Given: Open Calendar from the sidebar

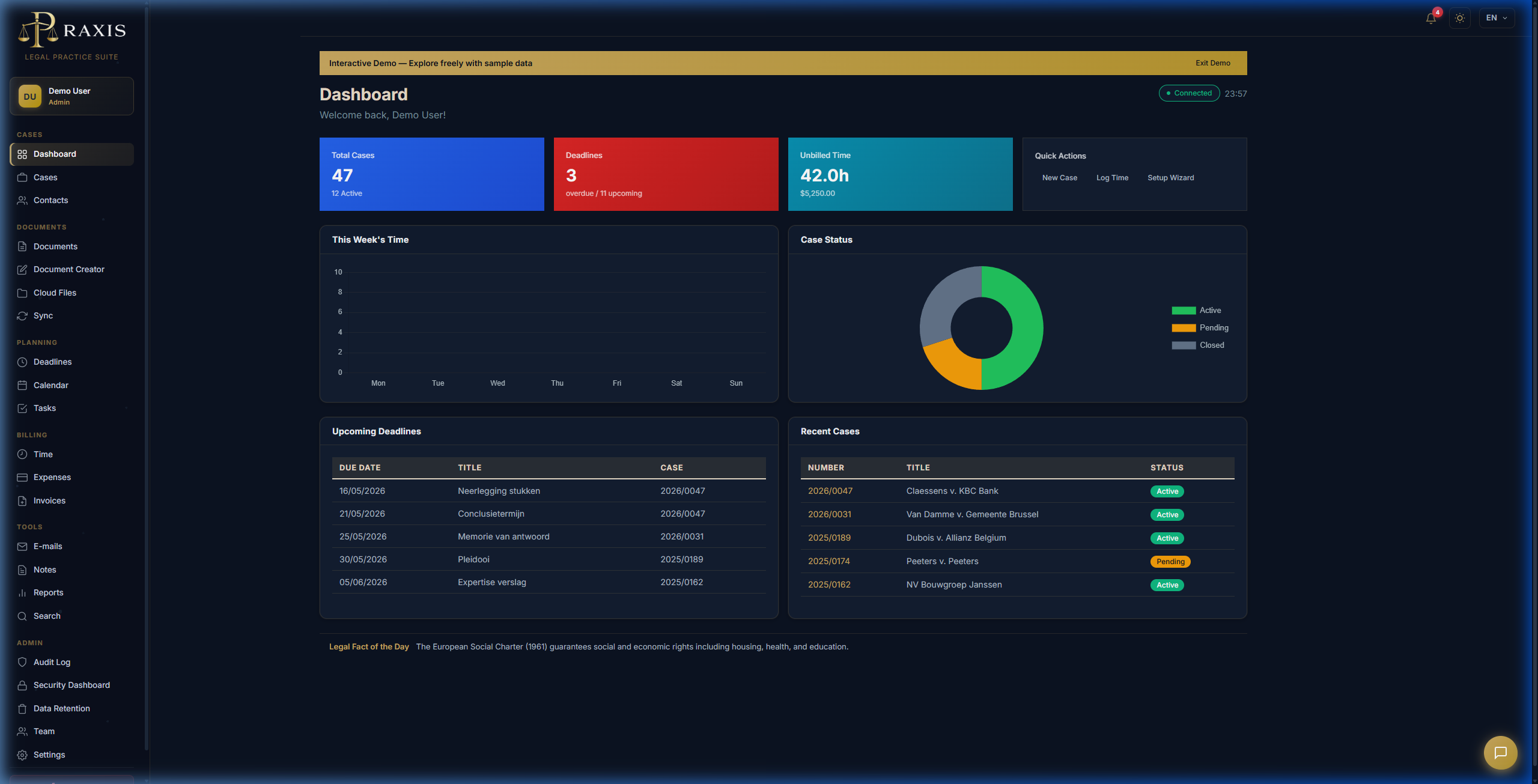Looking at the screenshot, I should point(71,385).
